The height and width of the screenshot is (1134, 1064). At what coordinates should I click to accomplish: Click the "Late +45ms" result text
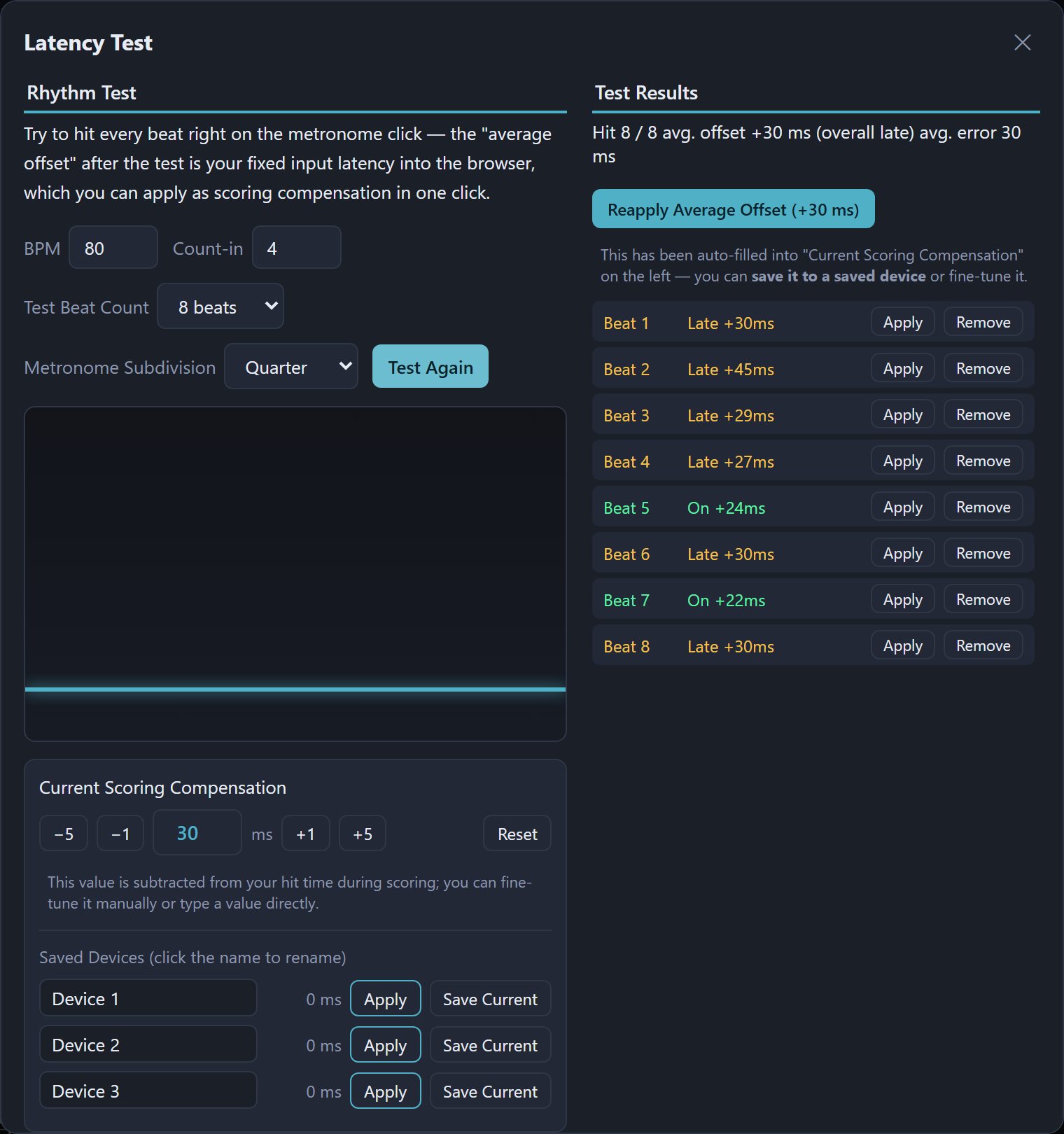tap(731, 370)
